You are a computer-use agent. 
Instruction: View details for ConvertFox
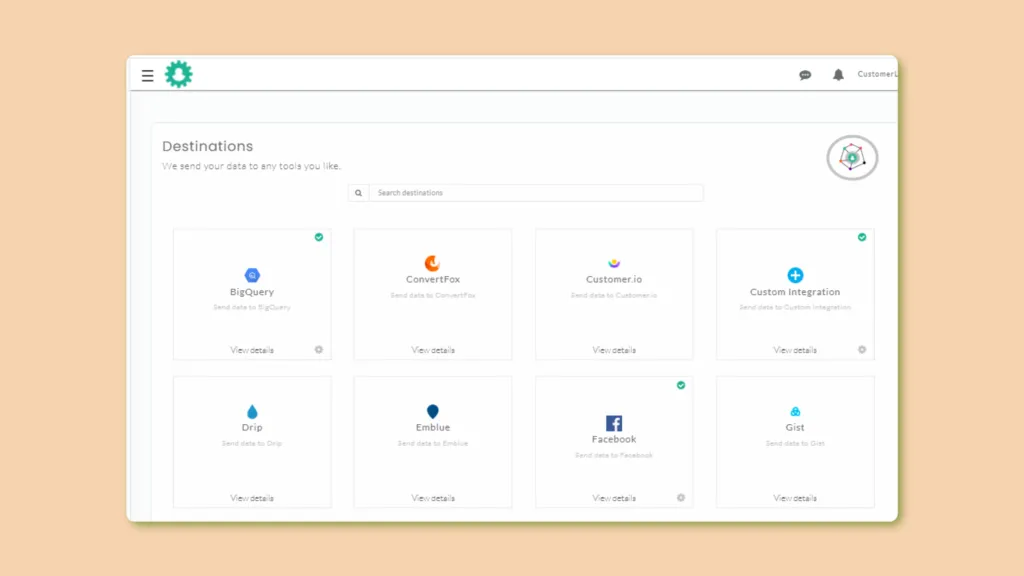[433, 351]
